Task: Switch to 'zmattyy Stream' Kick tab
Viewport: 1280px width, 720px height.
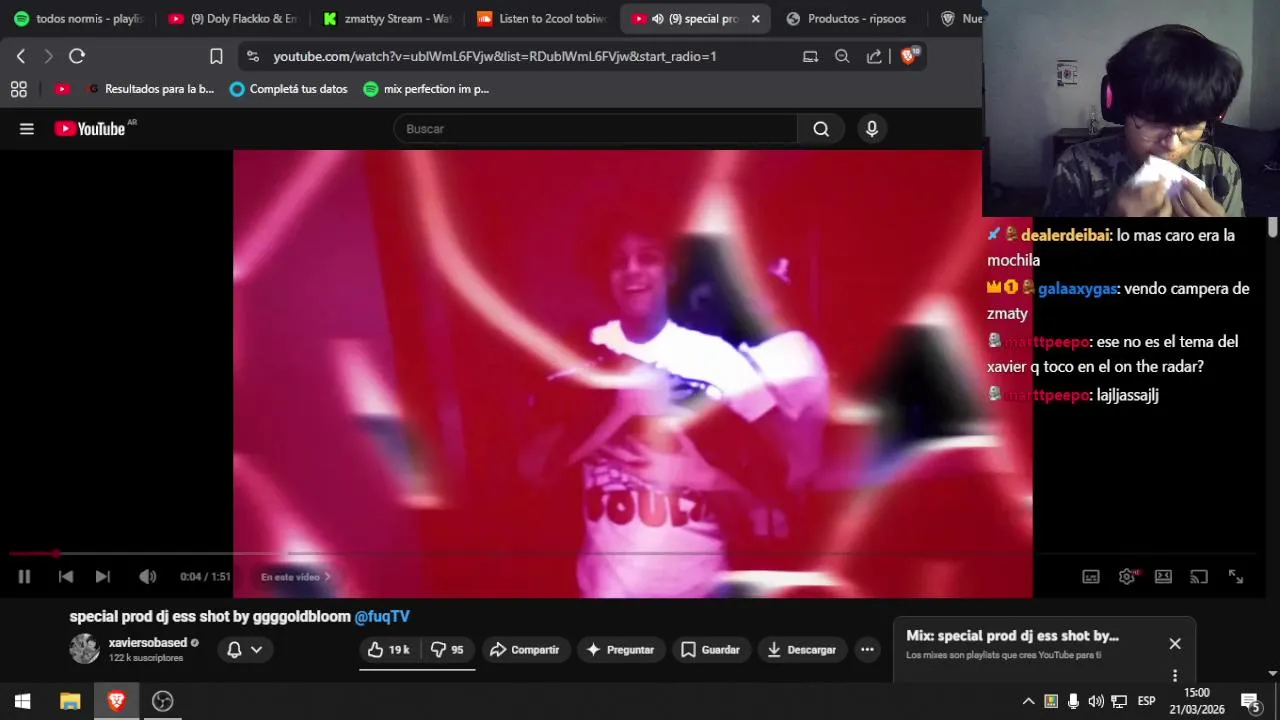Action: pos(388,19)
